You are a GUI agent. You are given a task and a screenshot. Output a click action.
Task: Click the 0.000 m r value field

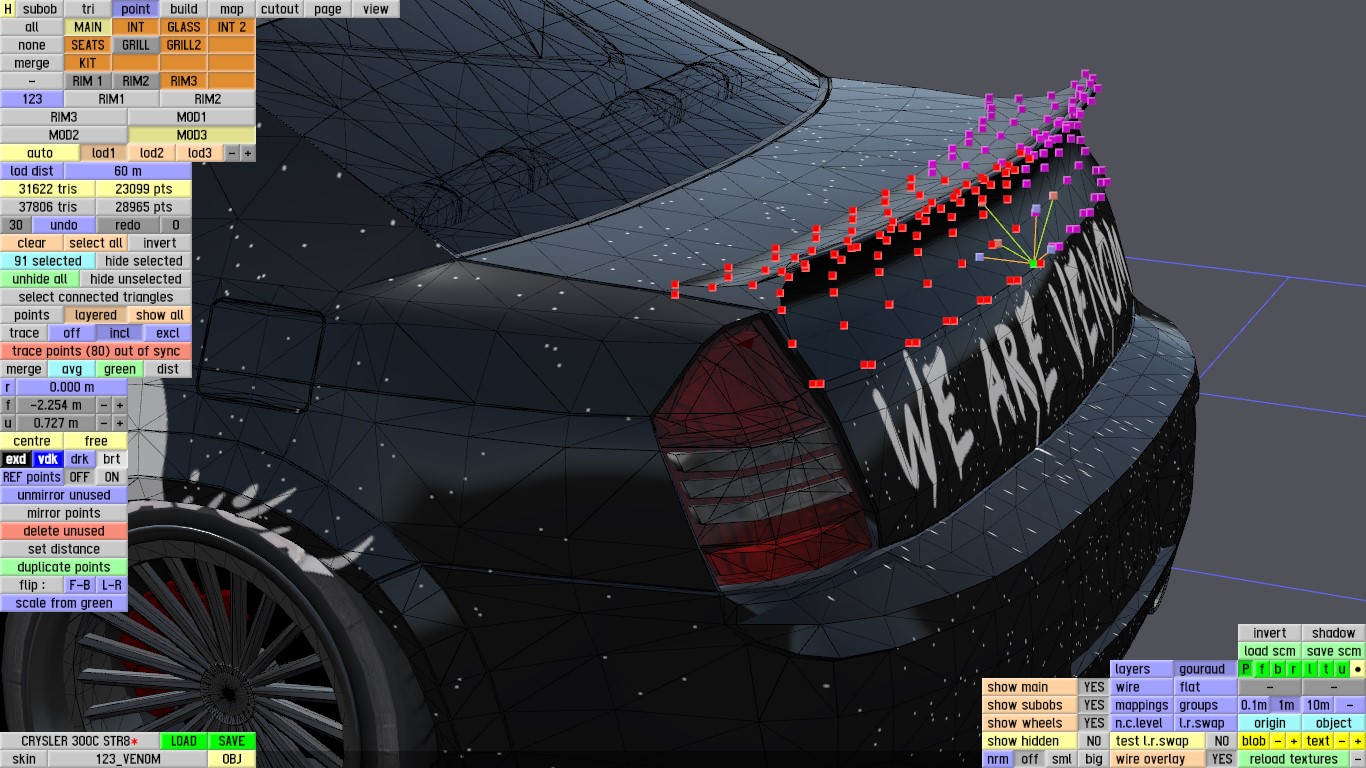tap(72, 387)
